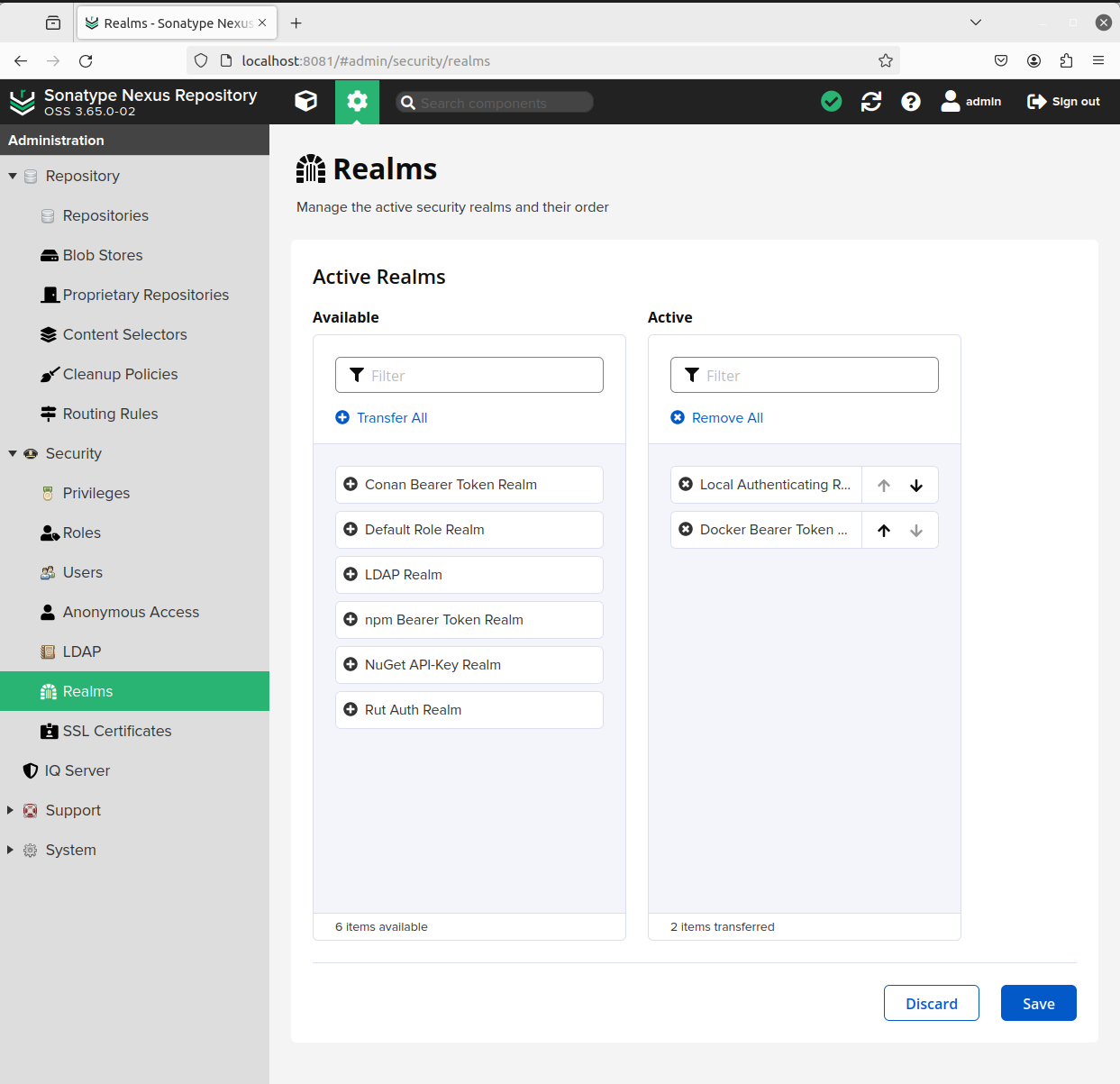The width and height of the screenshot is (1120, 1084).
Task: Click up arrow for Local Authenticating Realm
Action: pos(884,486)
